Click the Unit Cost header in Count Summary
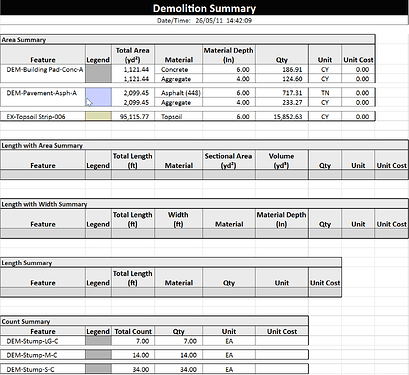409x375 pixels. click(x=282, y=331)
